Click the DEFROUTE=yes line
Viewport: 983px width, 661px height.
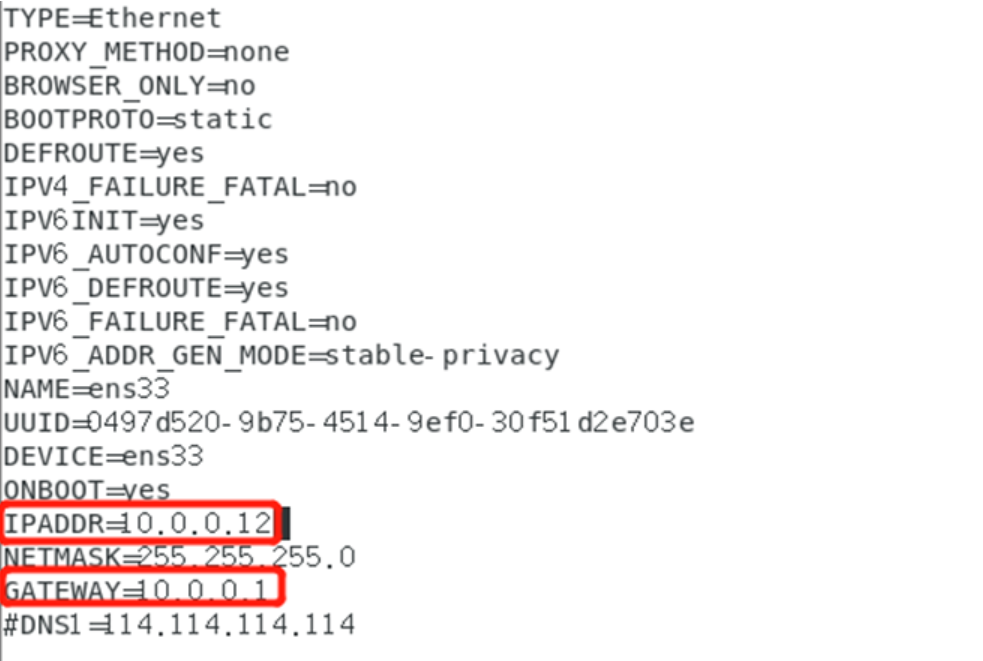[104, 154]
